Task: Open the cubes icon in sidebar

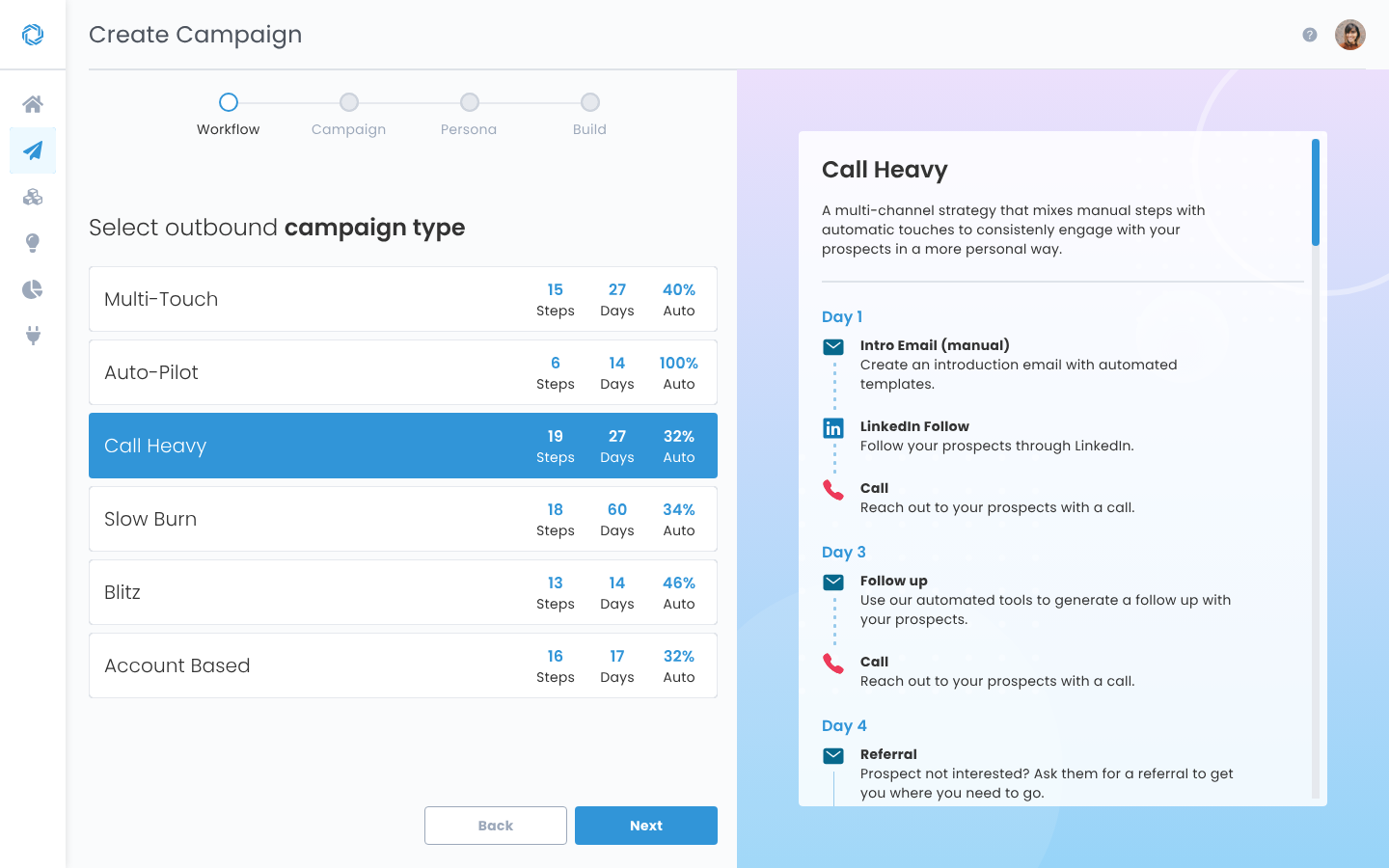Action: pos(33,197)
